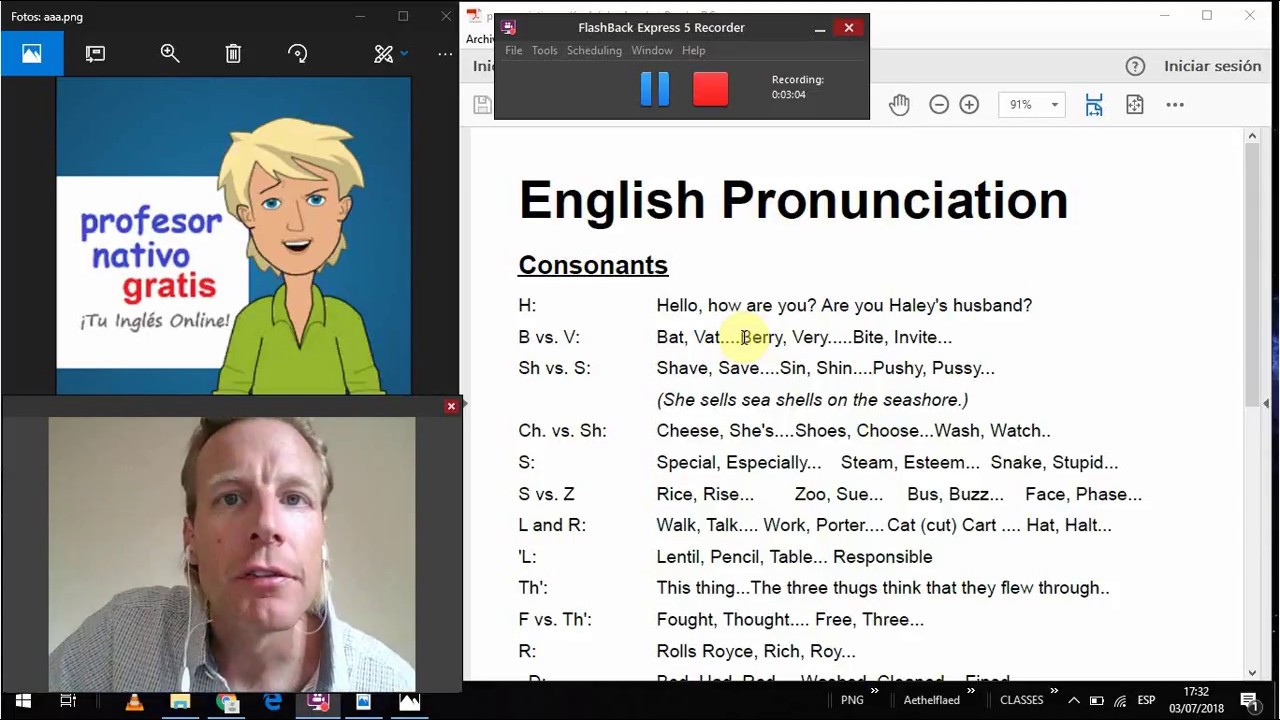This screenshot has width=1280, height=720.
Task: Open VLC media player from taskbar
Action: pos(134,701)
